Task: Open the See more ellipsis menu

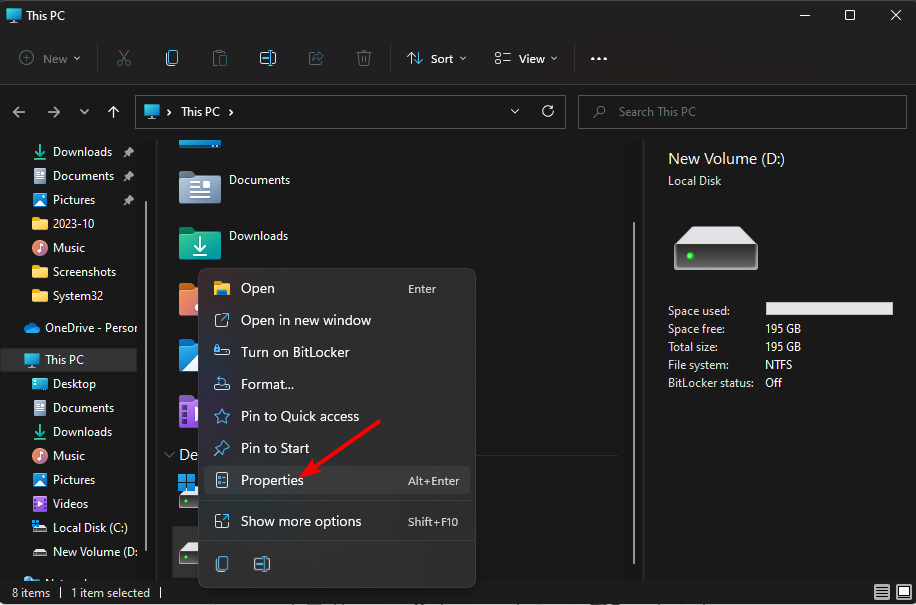Action: click(599, 59)
